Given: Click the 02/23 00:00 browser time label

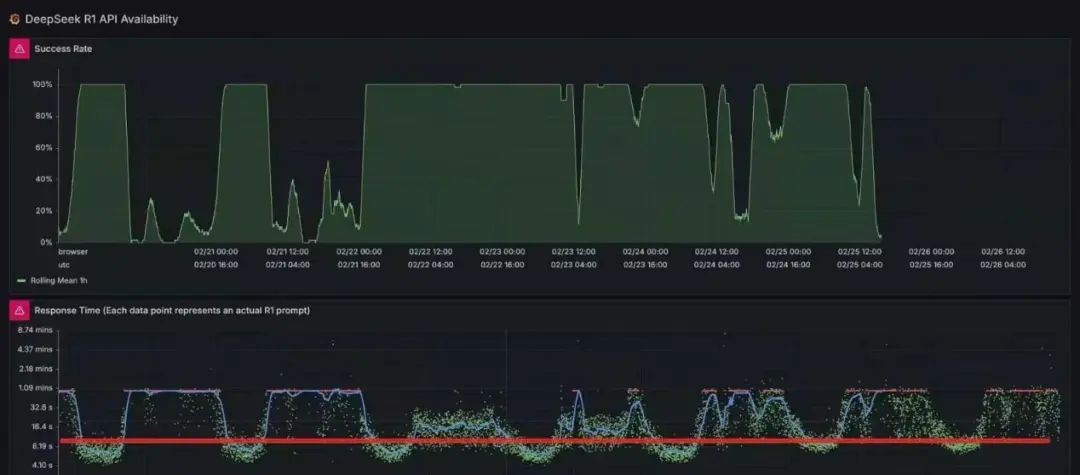Looking at the screenshot, I should (x=502, y=252).
